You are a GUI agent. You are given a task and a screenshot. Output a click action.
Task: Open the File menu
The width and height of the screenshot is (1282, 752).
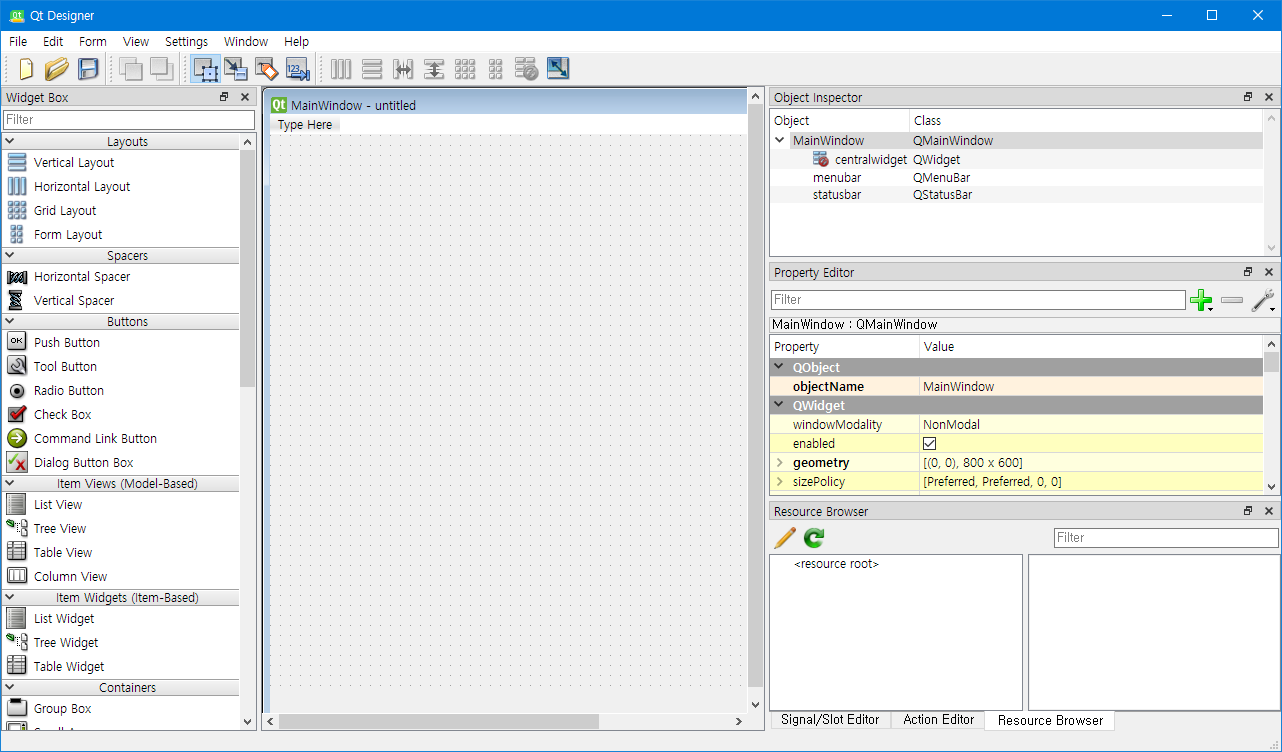pyautogui.click(x=18, y=42)
